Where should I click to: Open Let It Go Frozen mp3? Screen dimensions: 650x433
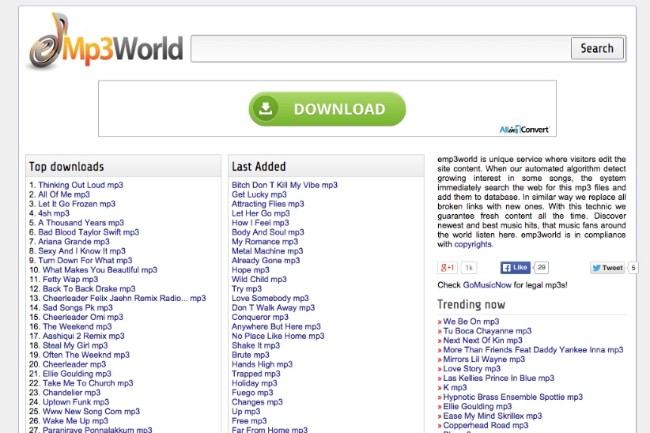(77, 204)
